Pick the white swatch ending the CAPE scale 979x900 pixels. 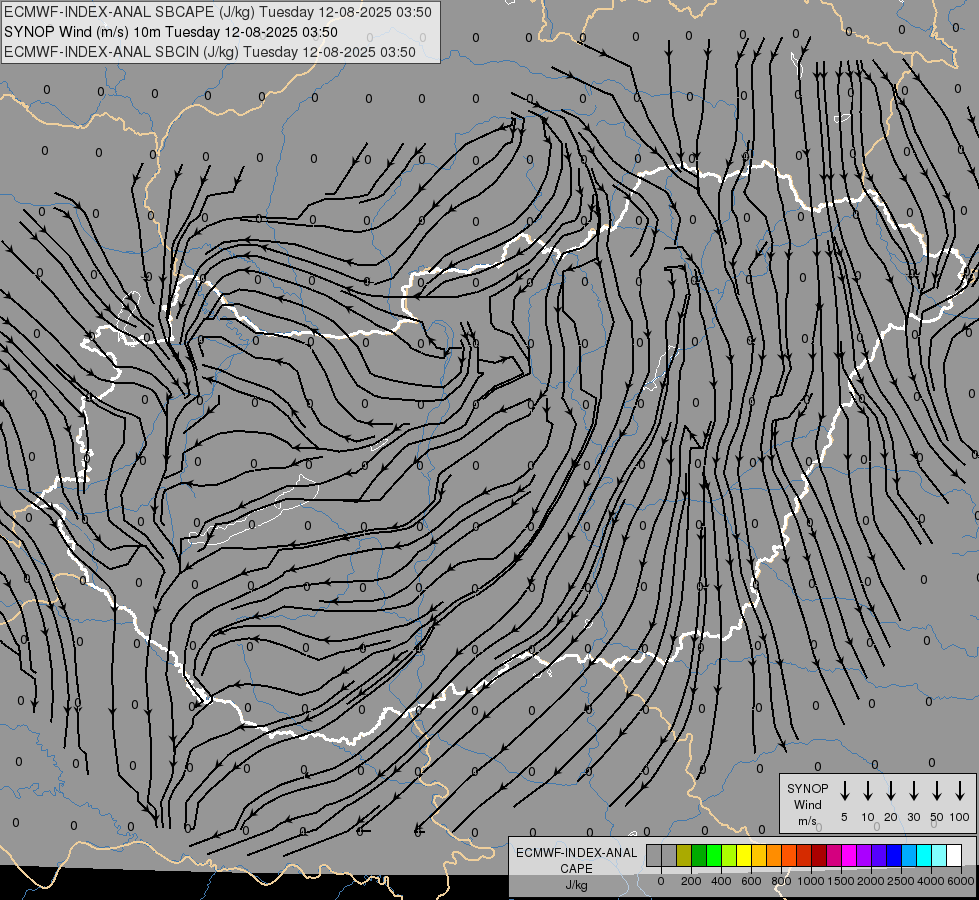point(955,855)
